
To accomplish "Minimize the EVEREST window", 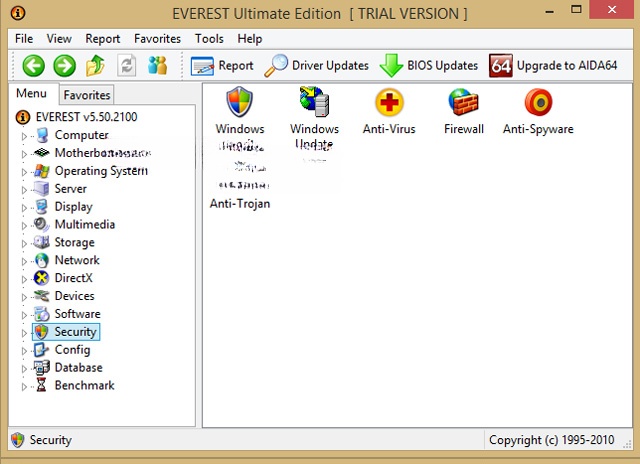I will [549, 11].
